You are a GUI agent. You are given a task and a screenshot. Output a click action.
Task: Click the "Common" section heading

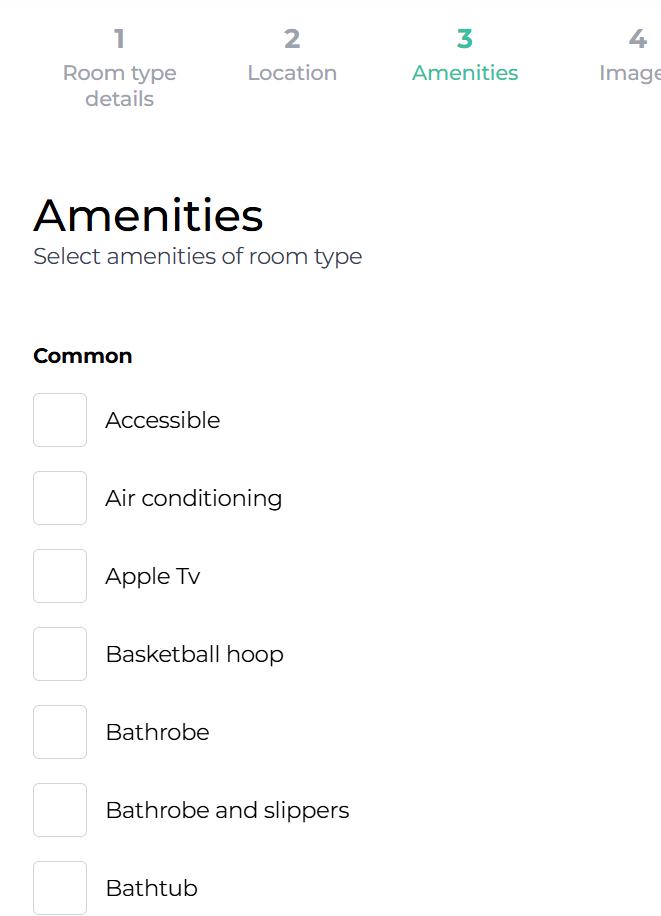[x=83, y=356]
